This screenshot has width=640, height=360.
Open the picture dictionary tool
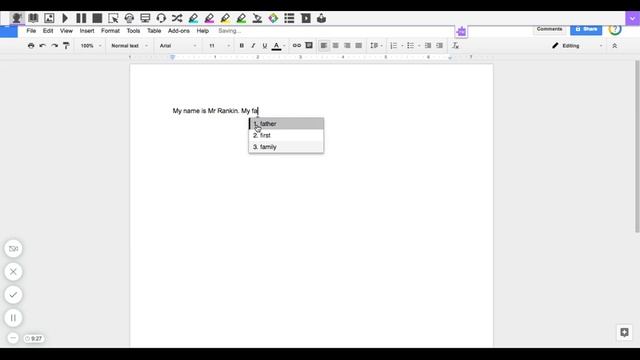click(49, 18)
